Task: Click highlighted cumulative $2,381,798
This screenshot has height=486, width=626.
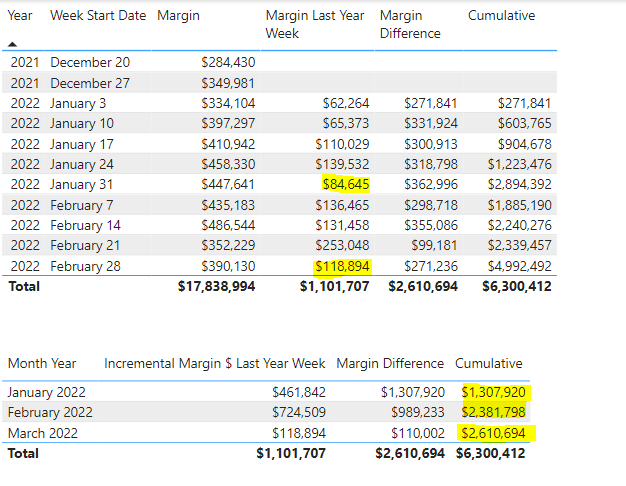Action: coord(493,412)
